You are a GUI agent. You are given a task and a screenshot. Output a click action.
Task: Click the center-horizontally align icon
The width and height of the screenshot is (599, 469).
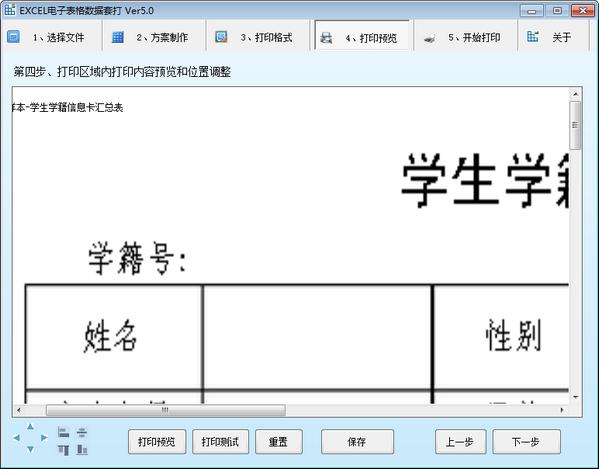(82, 432)
